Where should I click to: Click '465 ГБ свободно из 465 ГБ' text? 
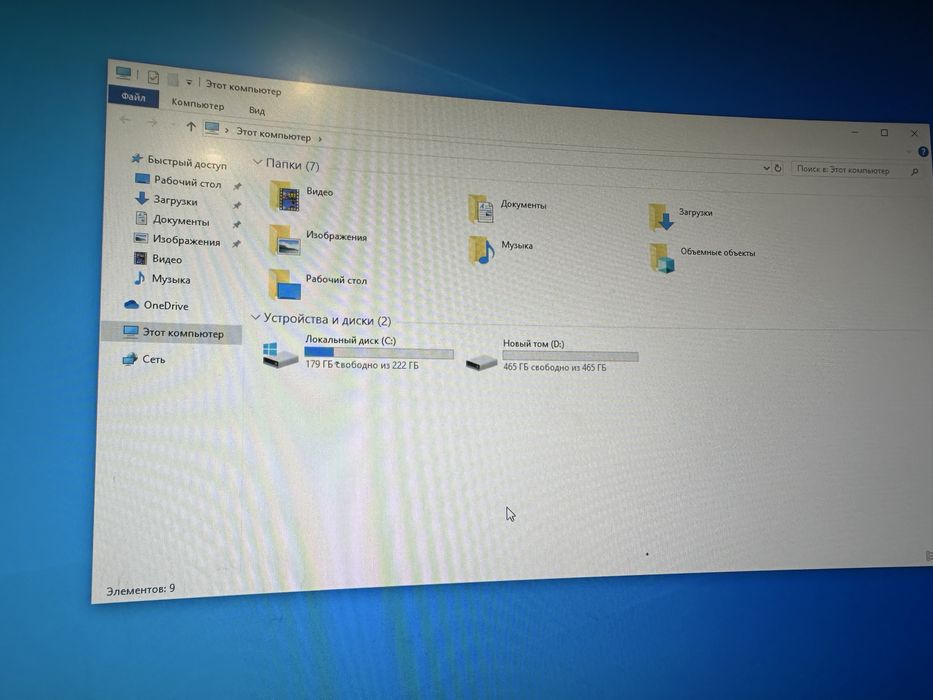555,367
